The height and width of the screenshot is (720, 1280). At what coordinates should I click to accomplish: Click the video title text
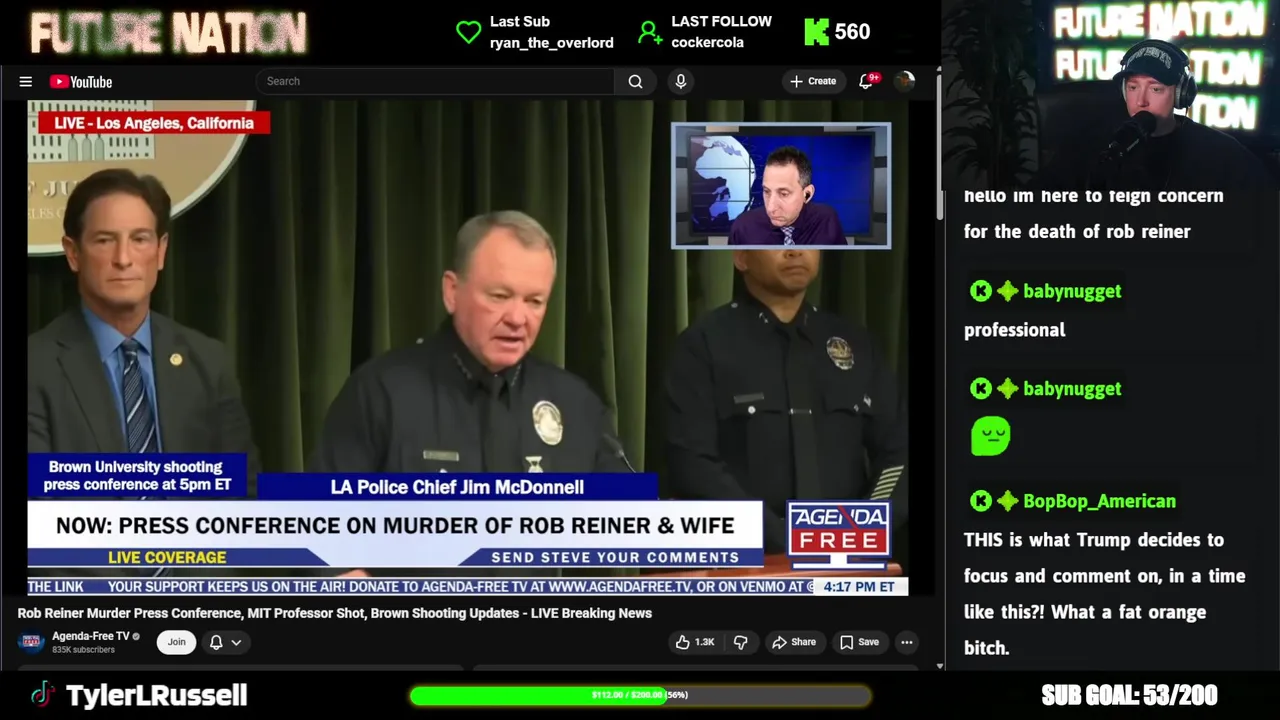[x=334, y=613]
